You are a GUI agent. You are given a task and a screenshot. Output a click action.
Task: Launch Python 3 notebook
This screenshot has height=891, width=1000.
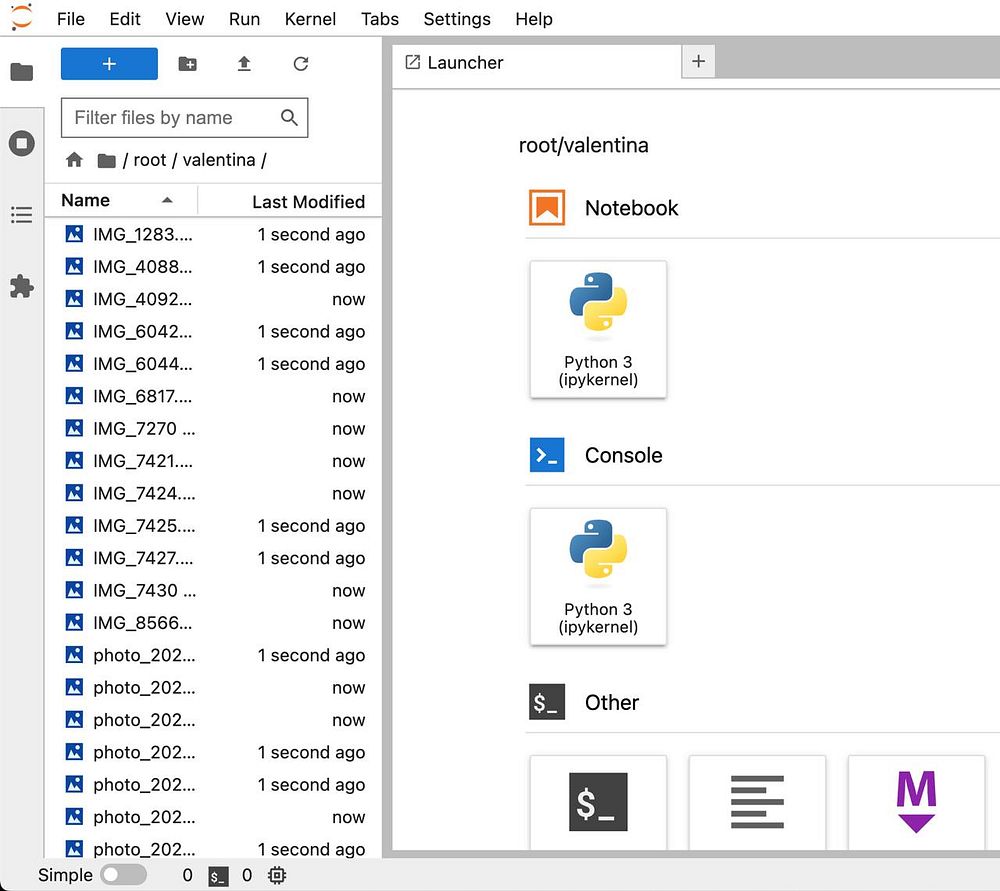598,329
